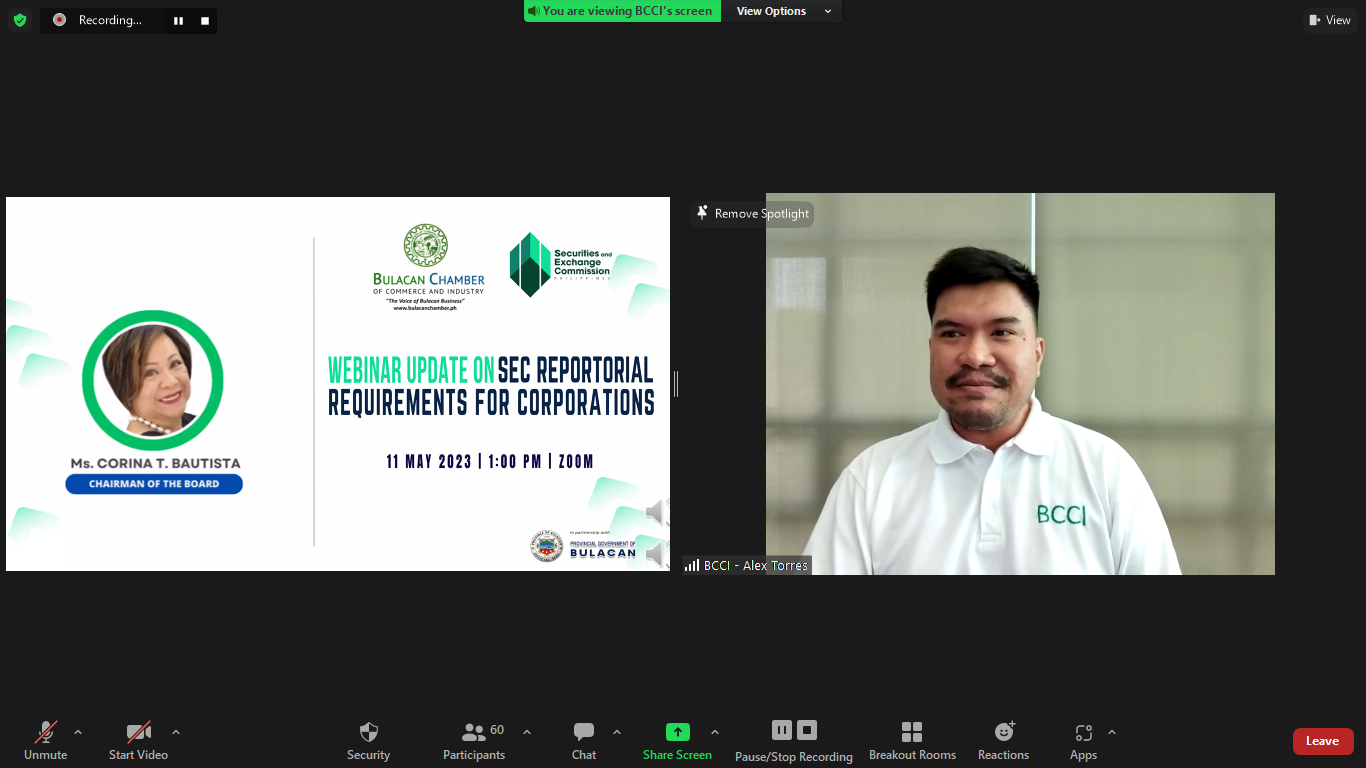Screen dimensions: 1366x768
Task: Click the green encryption shield icon
Action: point(20,20)
